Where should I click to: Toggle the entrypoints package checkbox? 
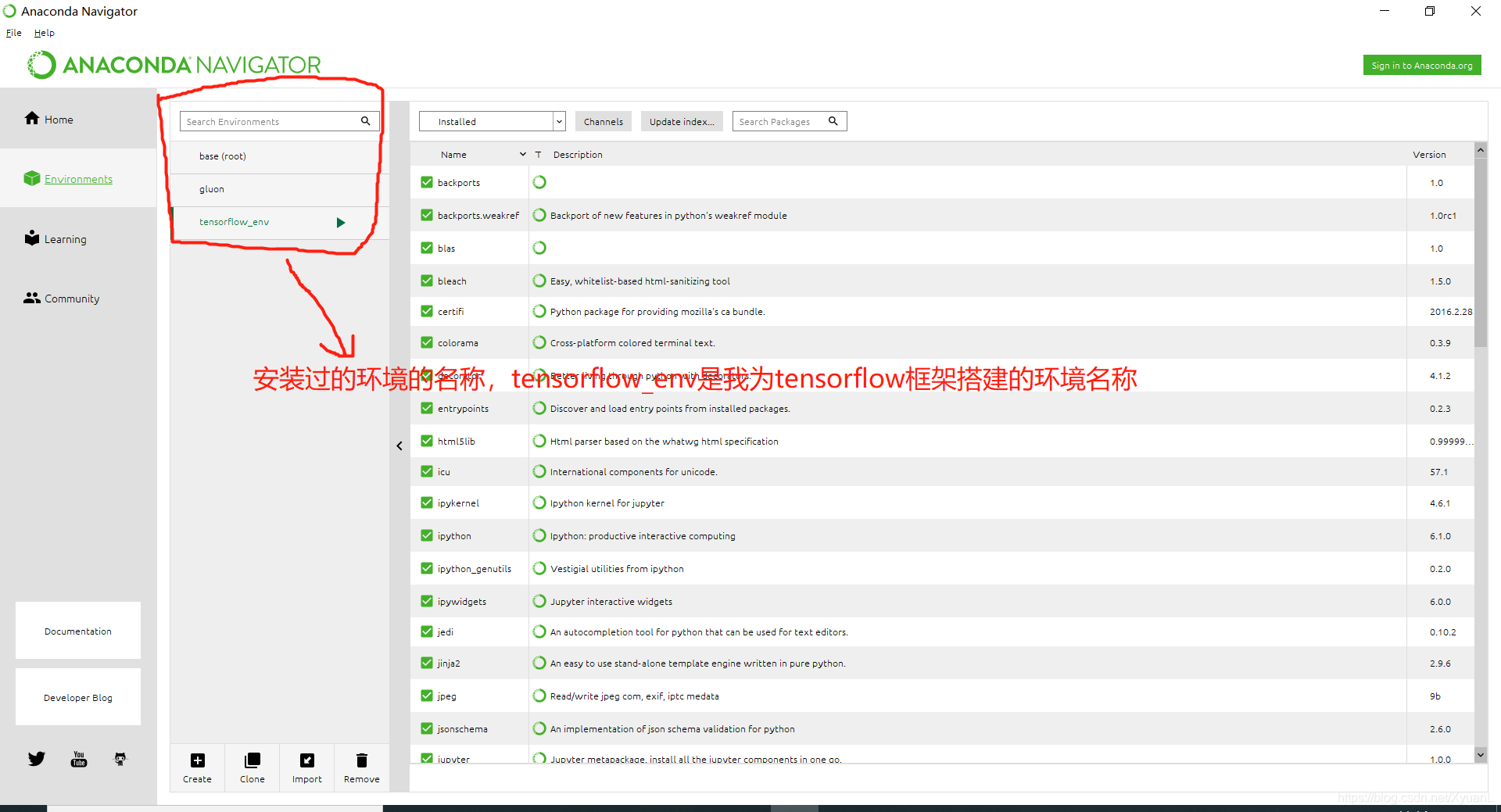(427, 408)
